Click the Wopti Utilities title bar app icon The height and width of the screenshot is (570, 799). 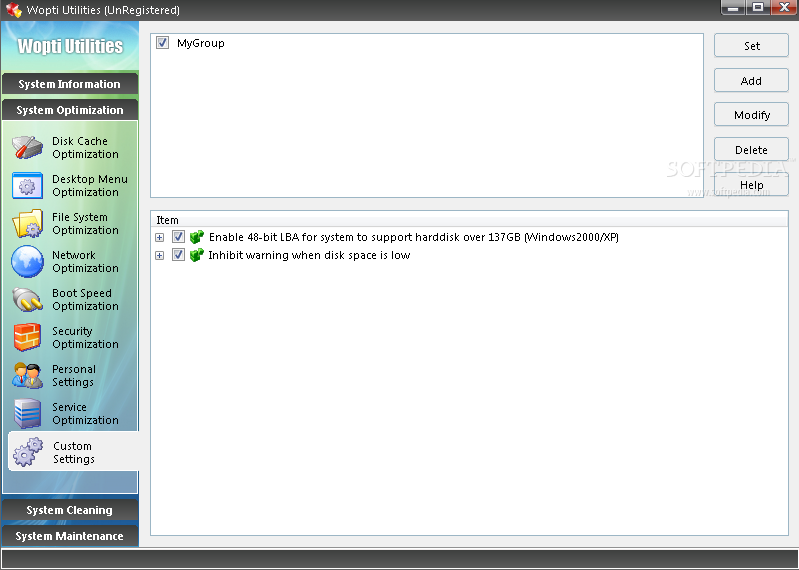point(14,10)
